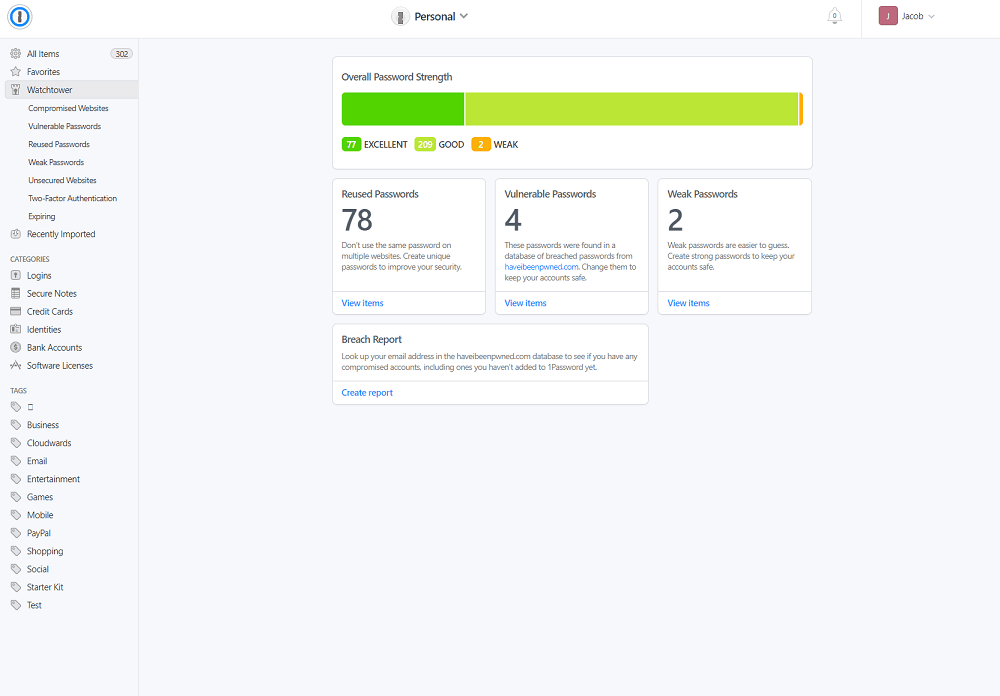Click the light green Good bar segment

pyautogui.click(x=631, y=108)
